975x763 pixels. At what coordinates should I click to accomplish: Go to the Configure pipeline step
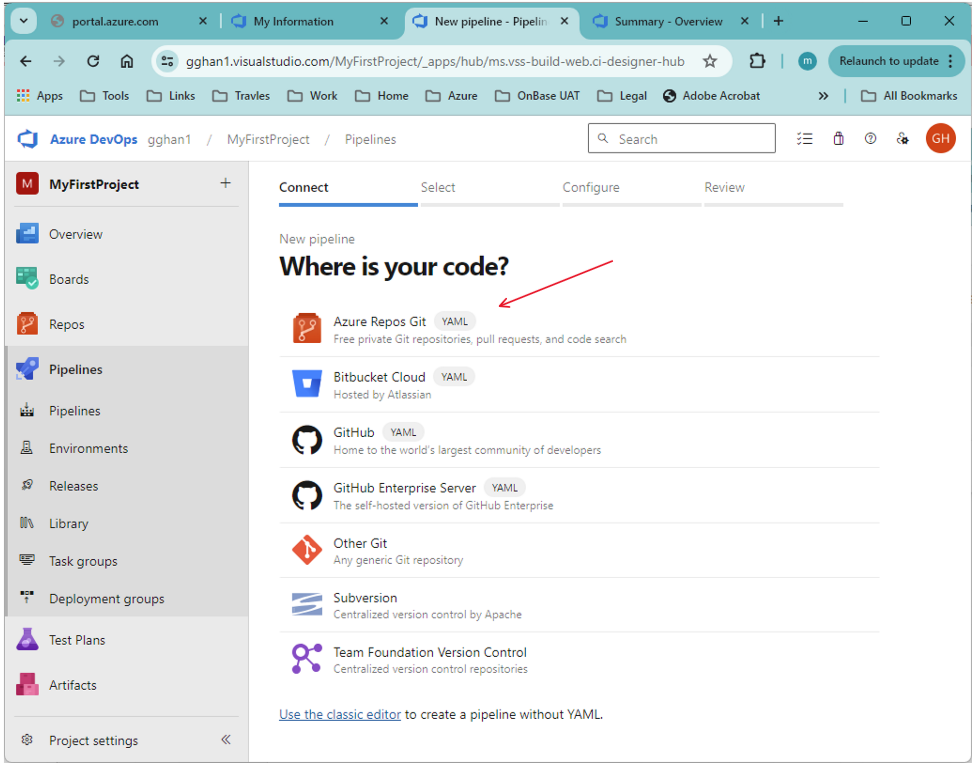(x=591, y=187)
